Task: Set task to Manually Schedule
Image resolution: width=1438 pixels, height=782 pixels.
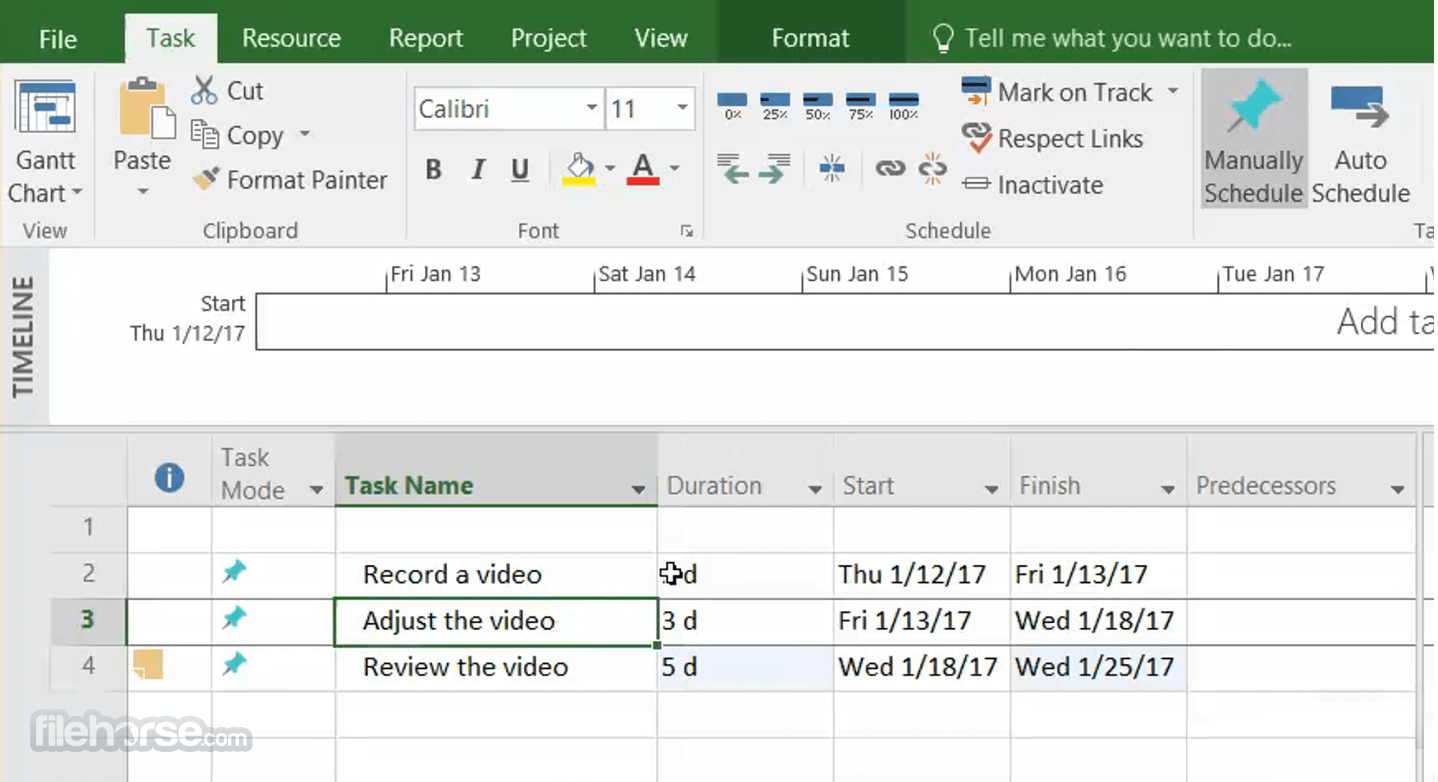Action: [1254, 140]
